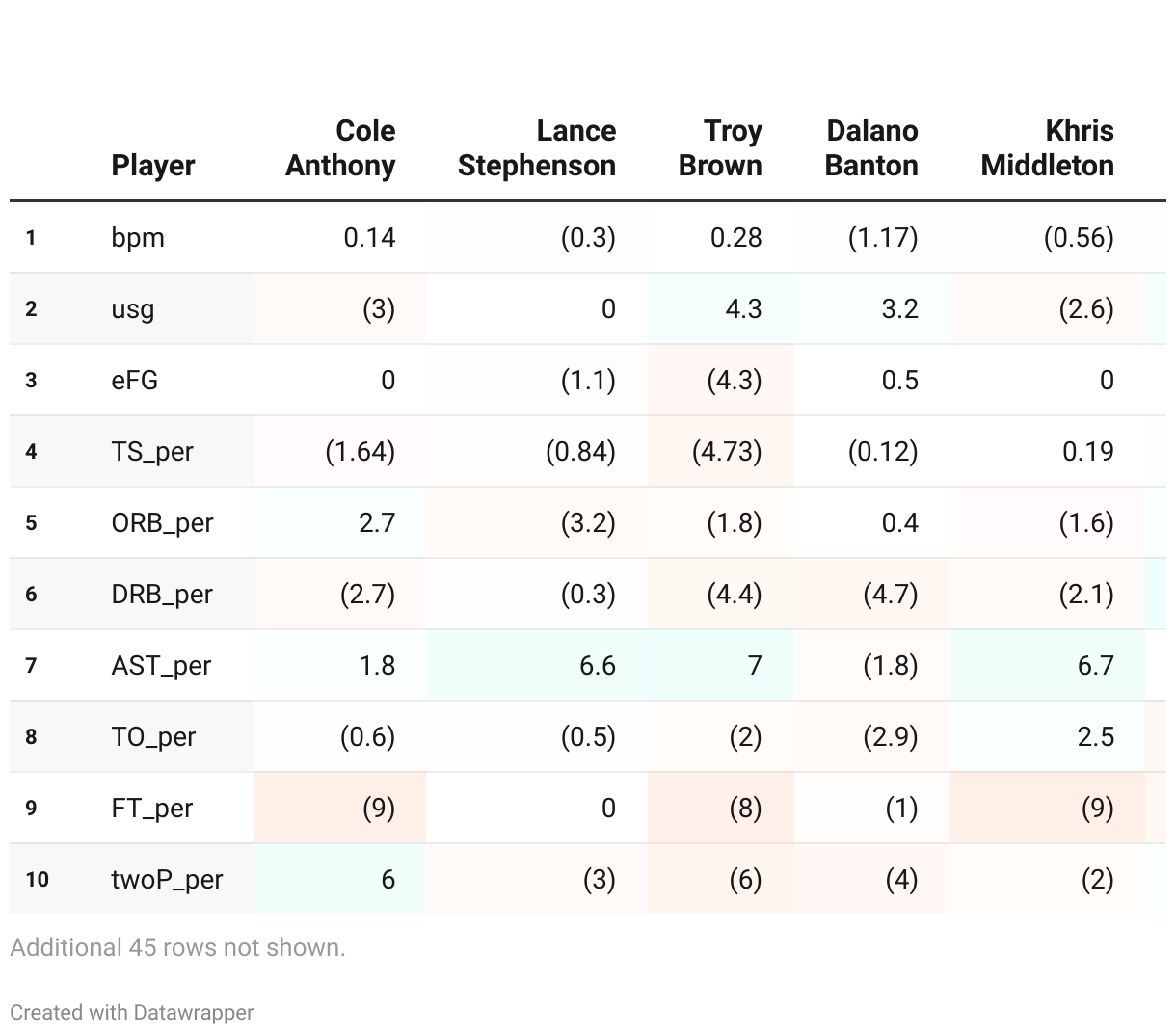Viewport: 1176px width, 1035px height.
Task: Click the ORB_per row label
Action: tap(162, 522)
